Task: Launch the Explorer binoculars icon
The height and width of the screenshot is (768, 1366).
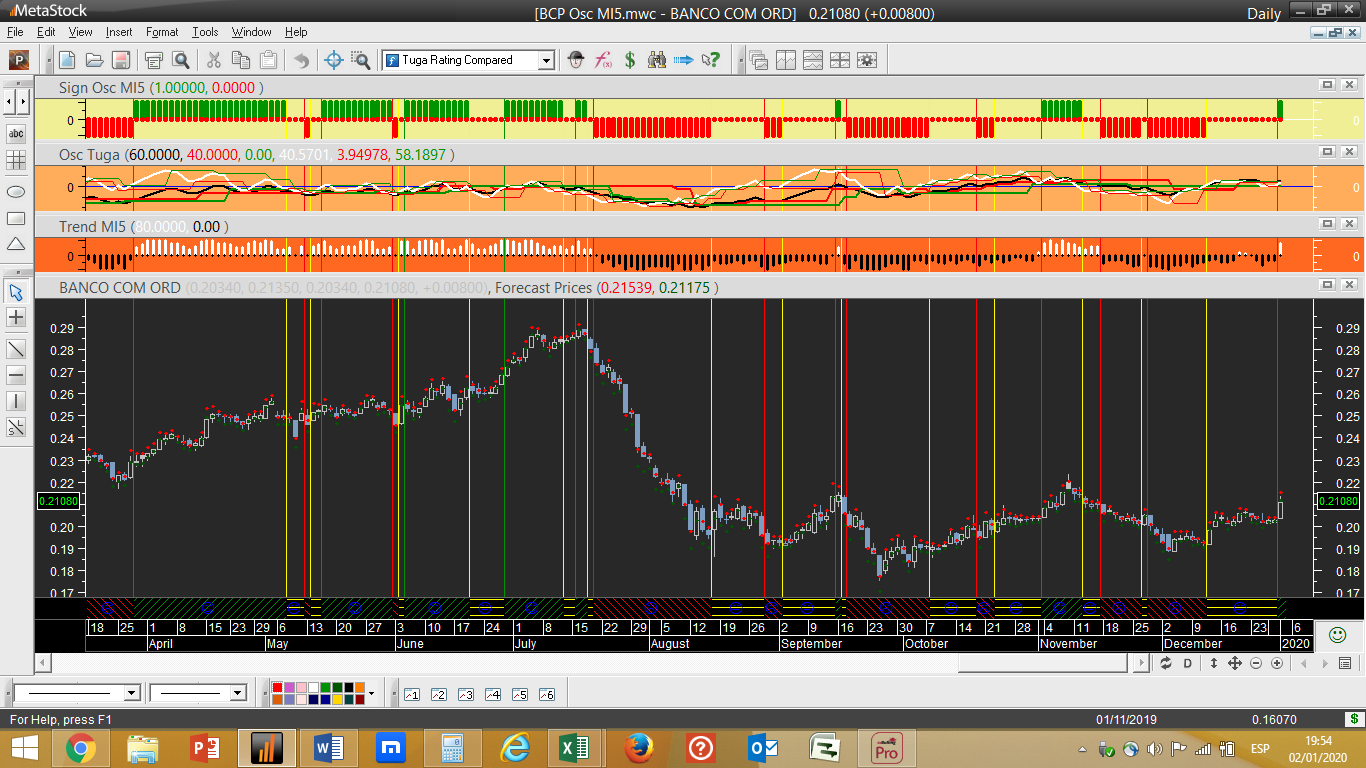Action: pyautogui.click(x=657, y=60)
